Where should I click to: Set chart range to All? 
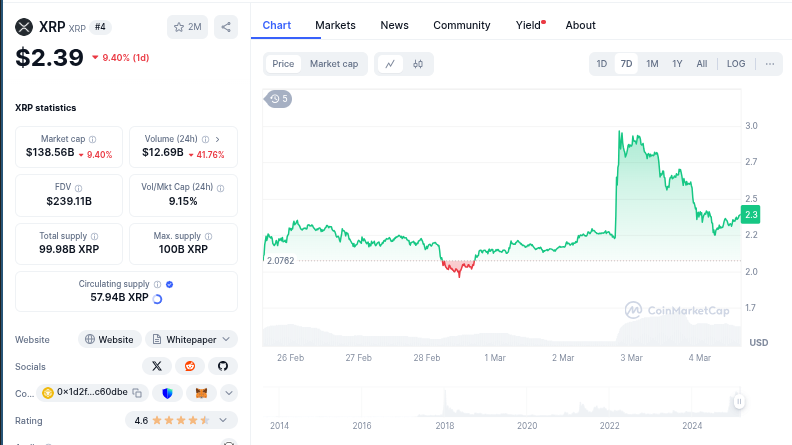[702, 64]
